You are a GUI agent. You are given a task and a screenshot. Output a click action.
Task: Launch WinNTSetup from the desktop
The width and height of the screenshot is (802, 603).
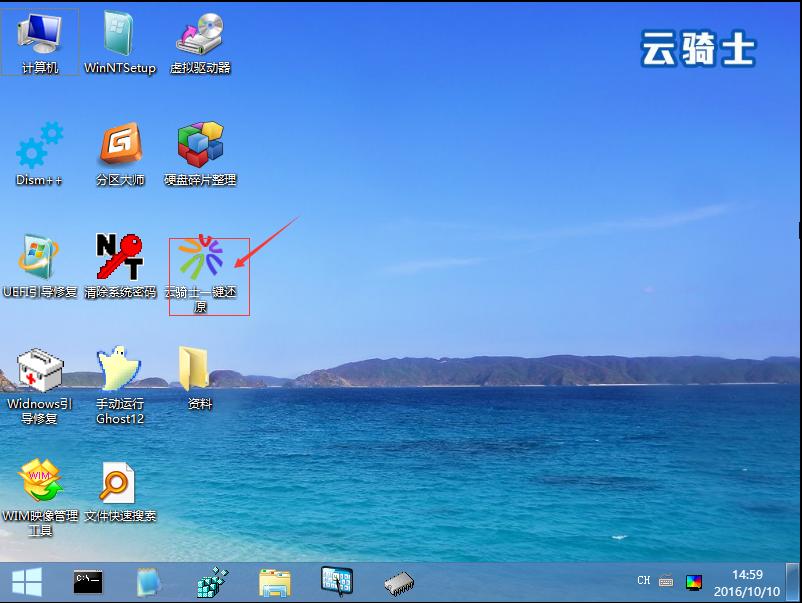(120, 36)
